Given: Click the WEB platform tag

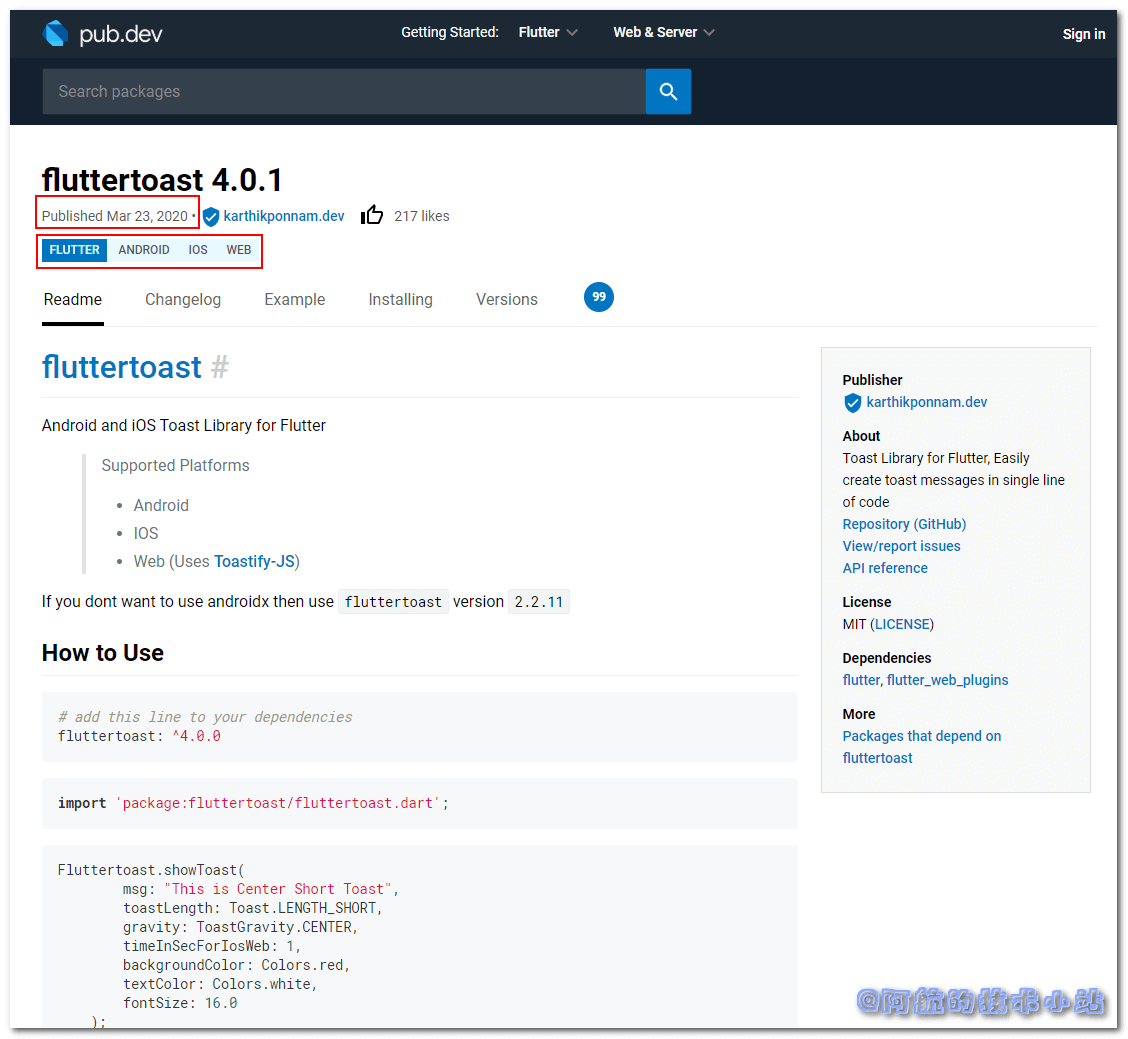Looking at the screenshot, I should click(239, 250).
